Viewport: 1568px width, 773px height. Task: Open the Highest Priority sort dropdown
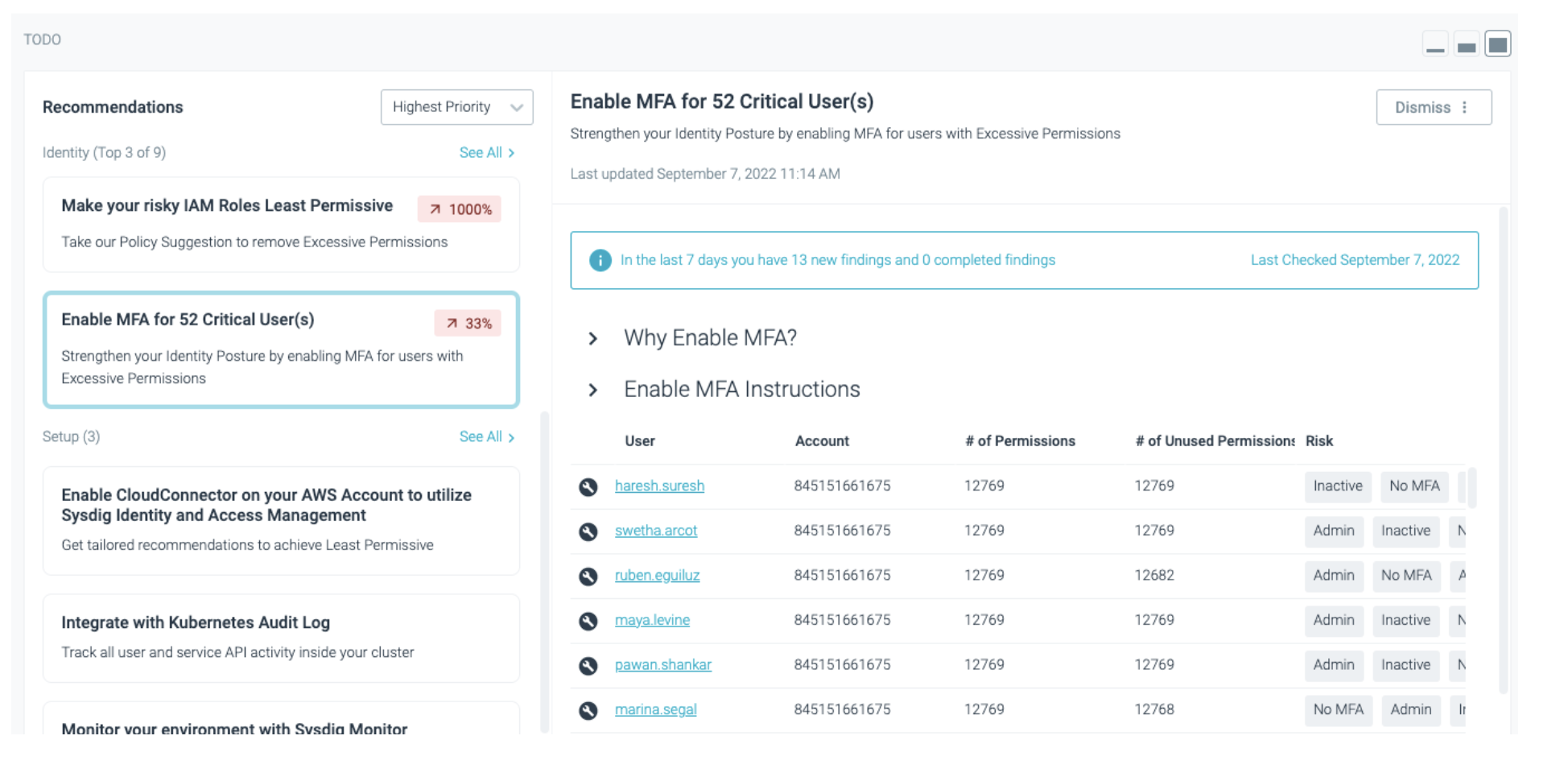point(456,106)
